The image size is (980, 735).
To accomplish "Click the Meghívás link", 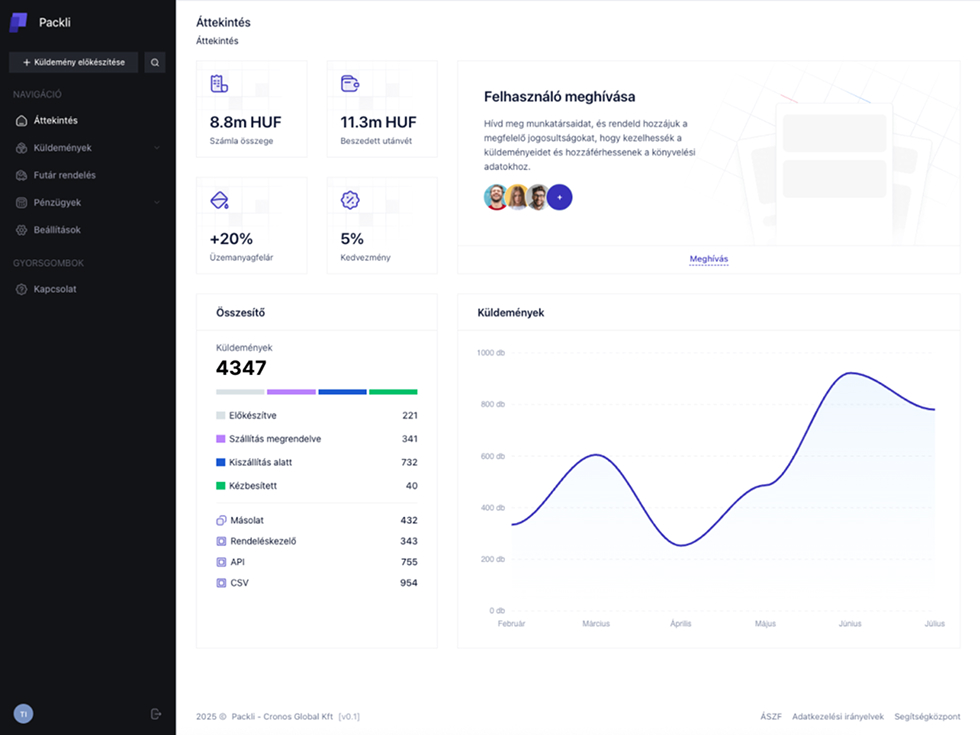I will 708,259.
